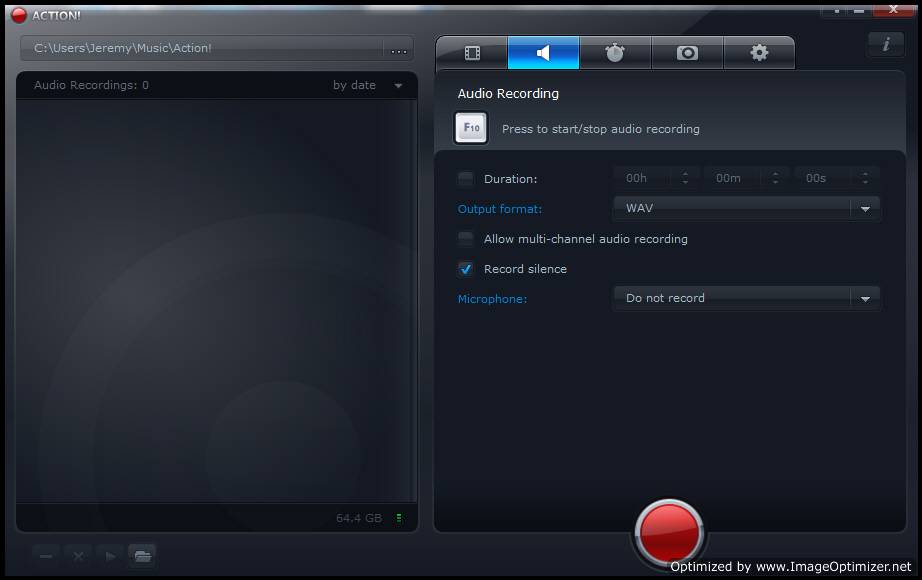This screenshot has width=922, height=580.
Task: Open the settings gear tab
Action: [759, 53]
